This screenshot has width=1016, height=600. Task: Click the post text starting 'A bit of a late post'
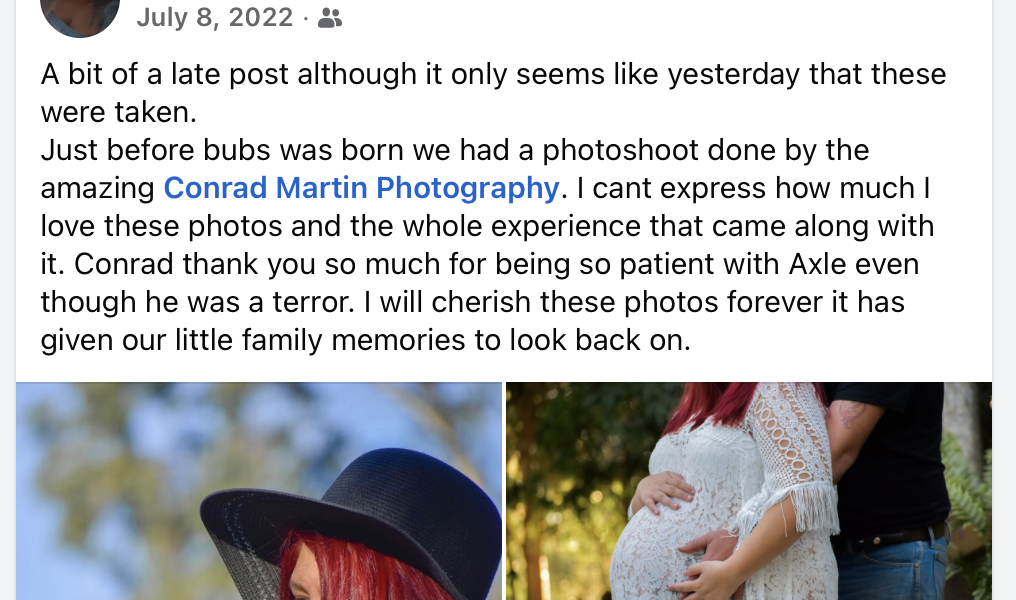[494, 207]
